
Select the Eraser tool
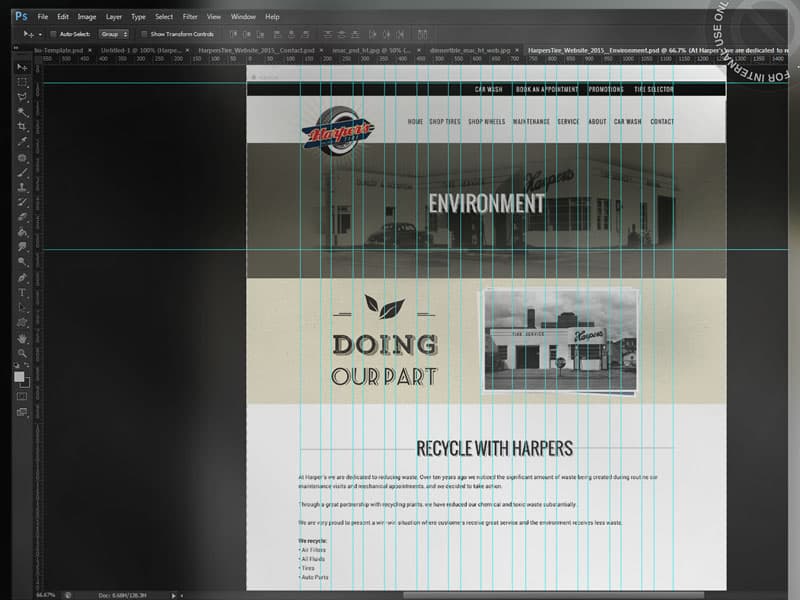tap(22, 217)
